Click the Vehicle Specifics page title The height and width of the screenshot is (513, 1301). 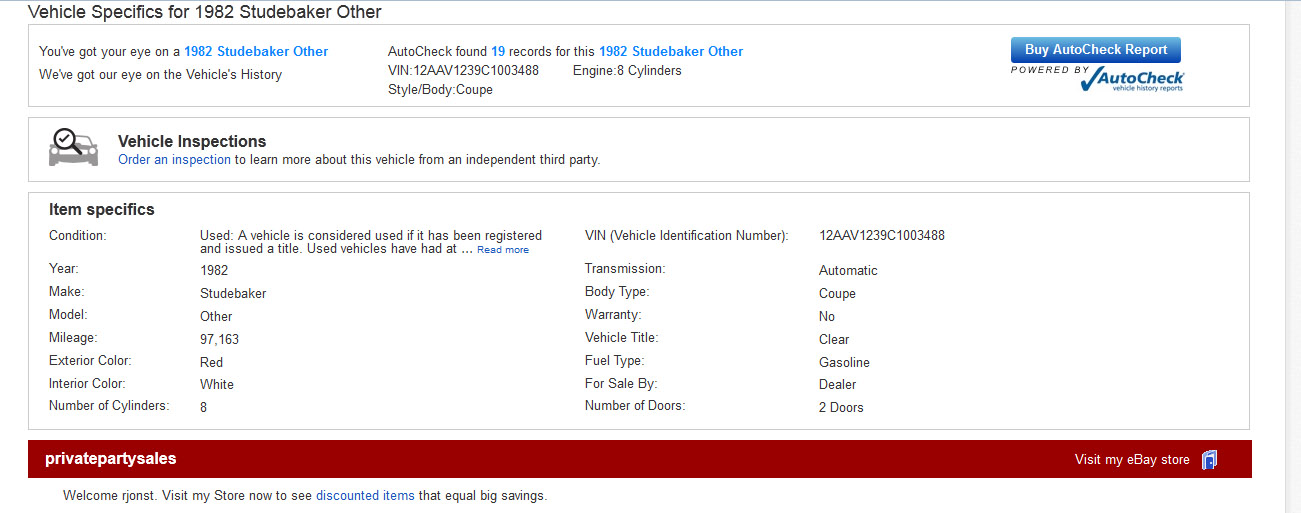pyautogui.click(x=204, y=12)
